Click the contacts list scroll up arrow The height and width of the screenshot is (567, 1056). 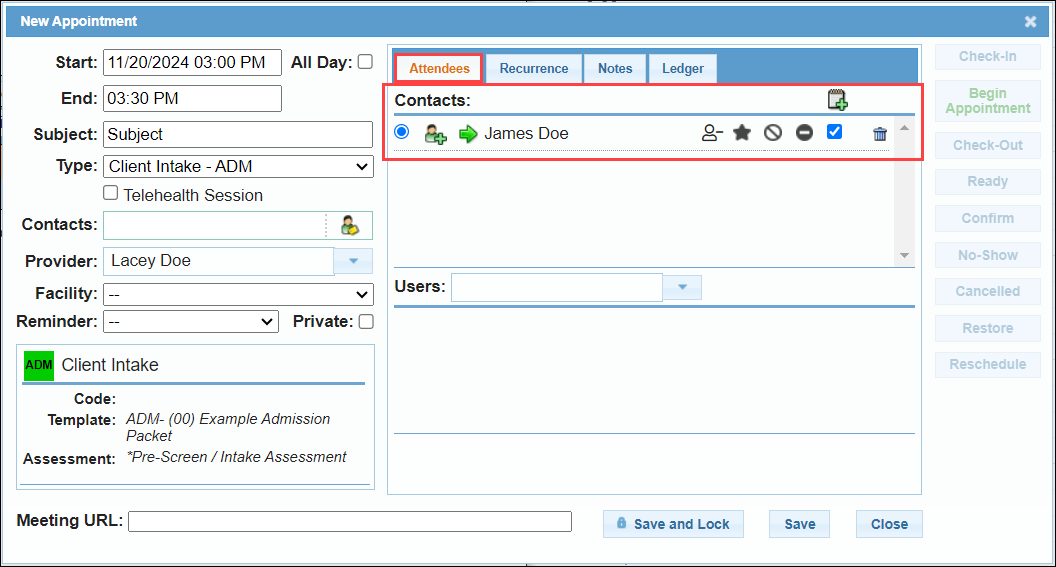pyautogui.click(x=904, y=128)
